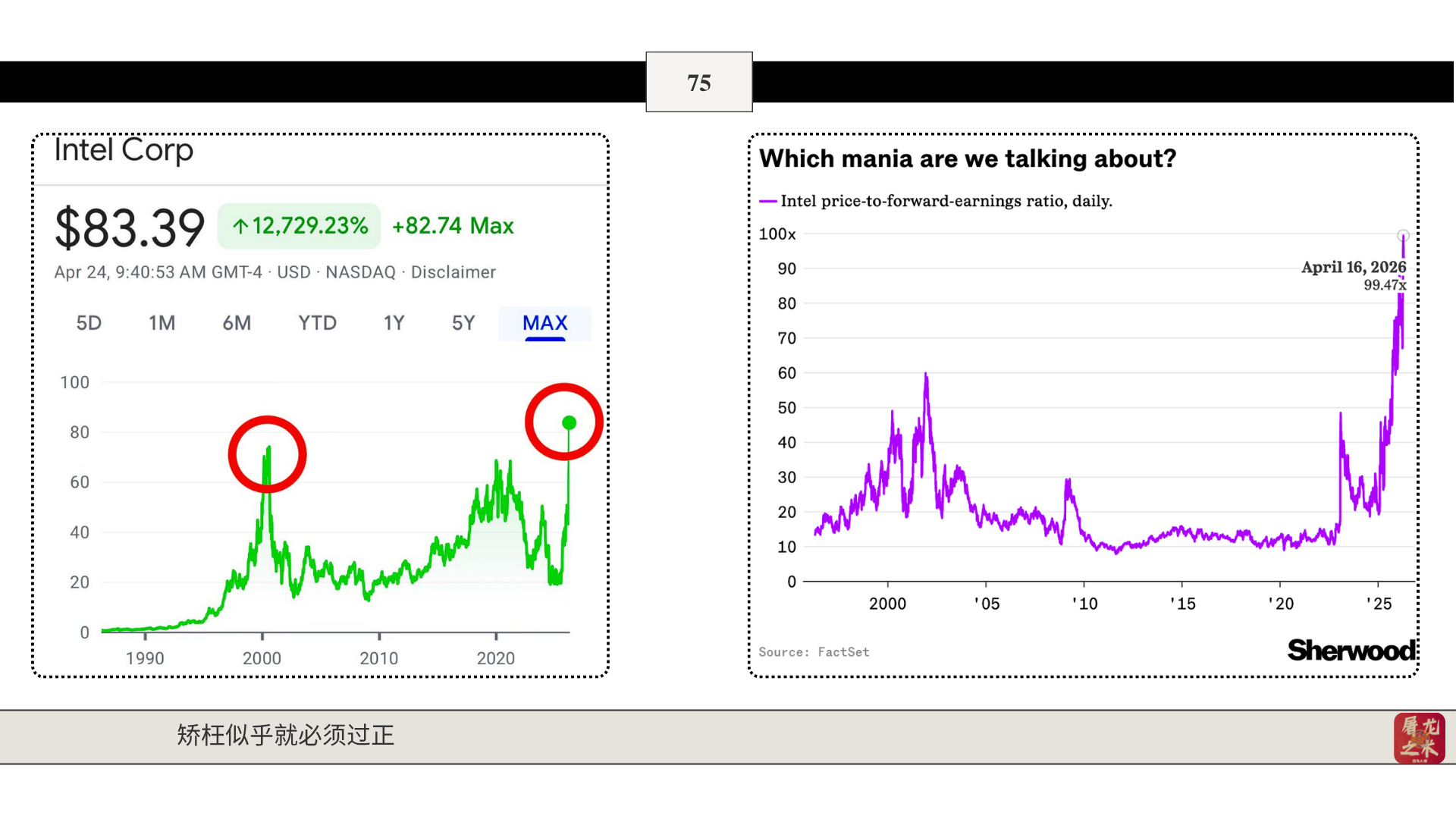This screenshot has width=1456, height=819.
Task: Pick the 5Y time range
Action: pyautogui.click(x=463, y=323)
